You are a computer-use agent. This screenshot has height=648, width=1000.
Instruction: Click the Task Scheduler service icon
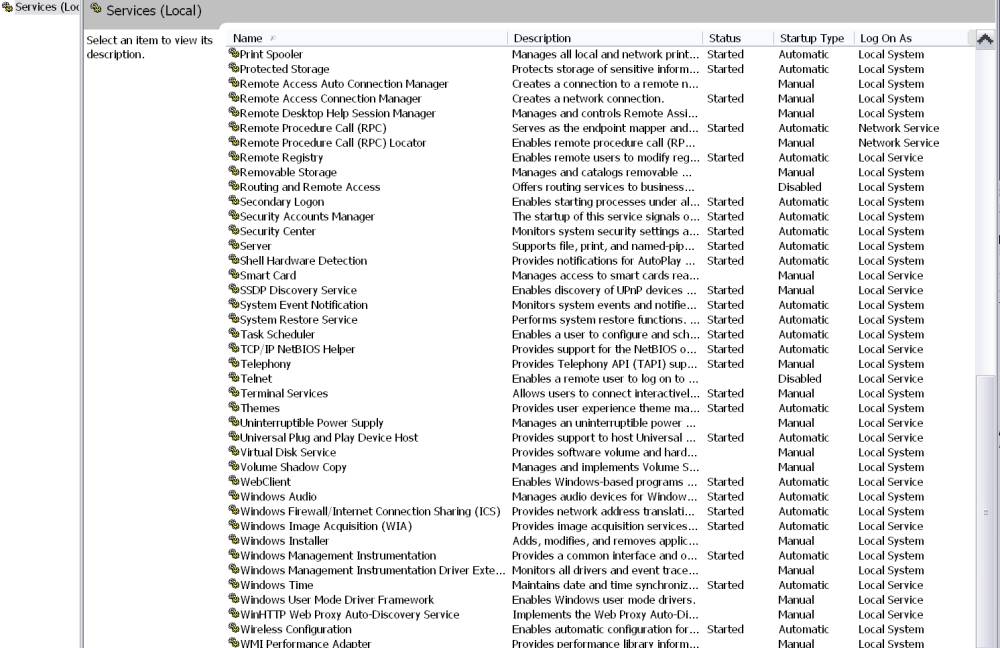(x=234, y=334)
